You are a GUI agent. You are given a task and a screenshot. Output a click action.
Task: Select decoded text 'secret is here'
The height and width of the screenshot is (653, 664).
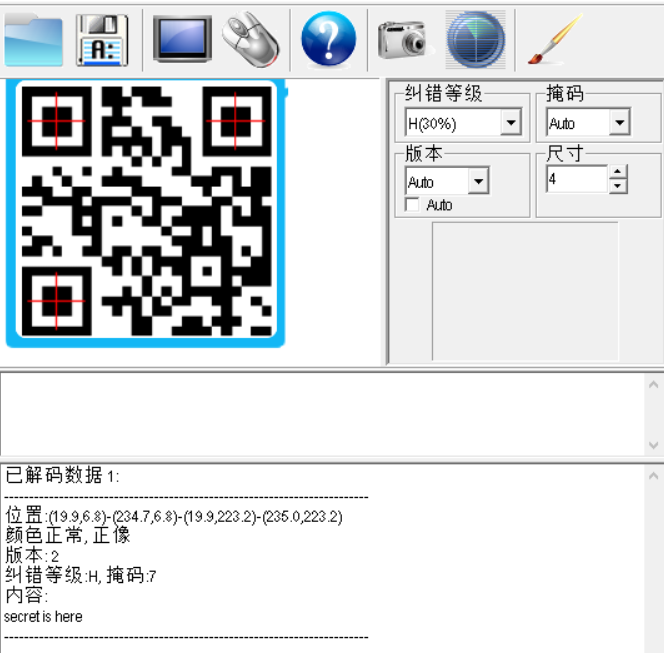pos(43,617)
